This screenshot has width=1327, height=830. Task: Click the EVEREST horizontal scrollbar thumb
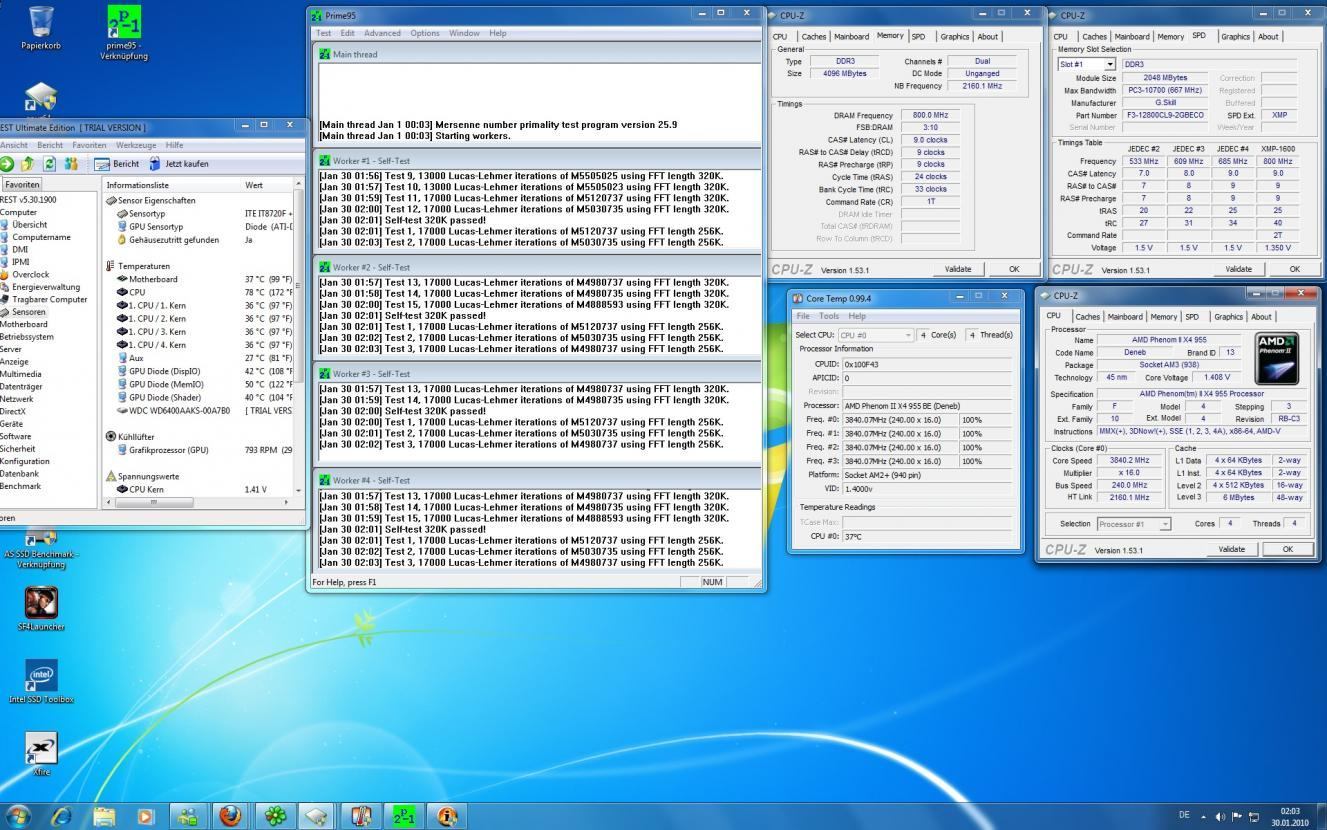[157, 502]
